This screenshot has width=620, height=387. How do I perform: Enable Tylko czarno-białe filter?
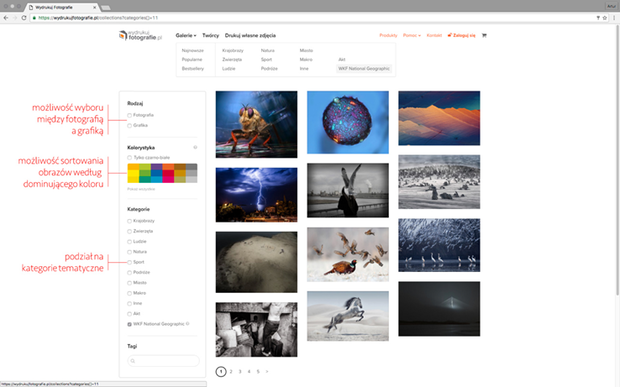(129, 157)
